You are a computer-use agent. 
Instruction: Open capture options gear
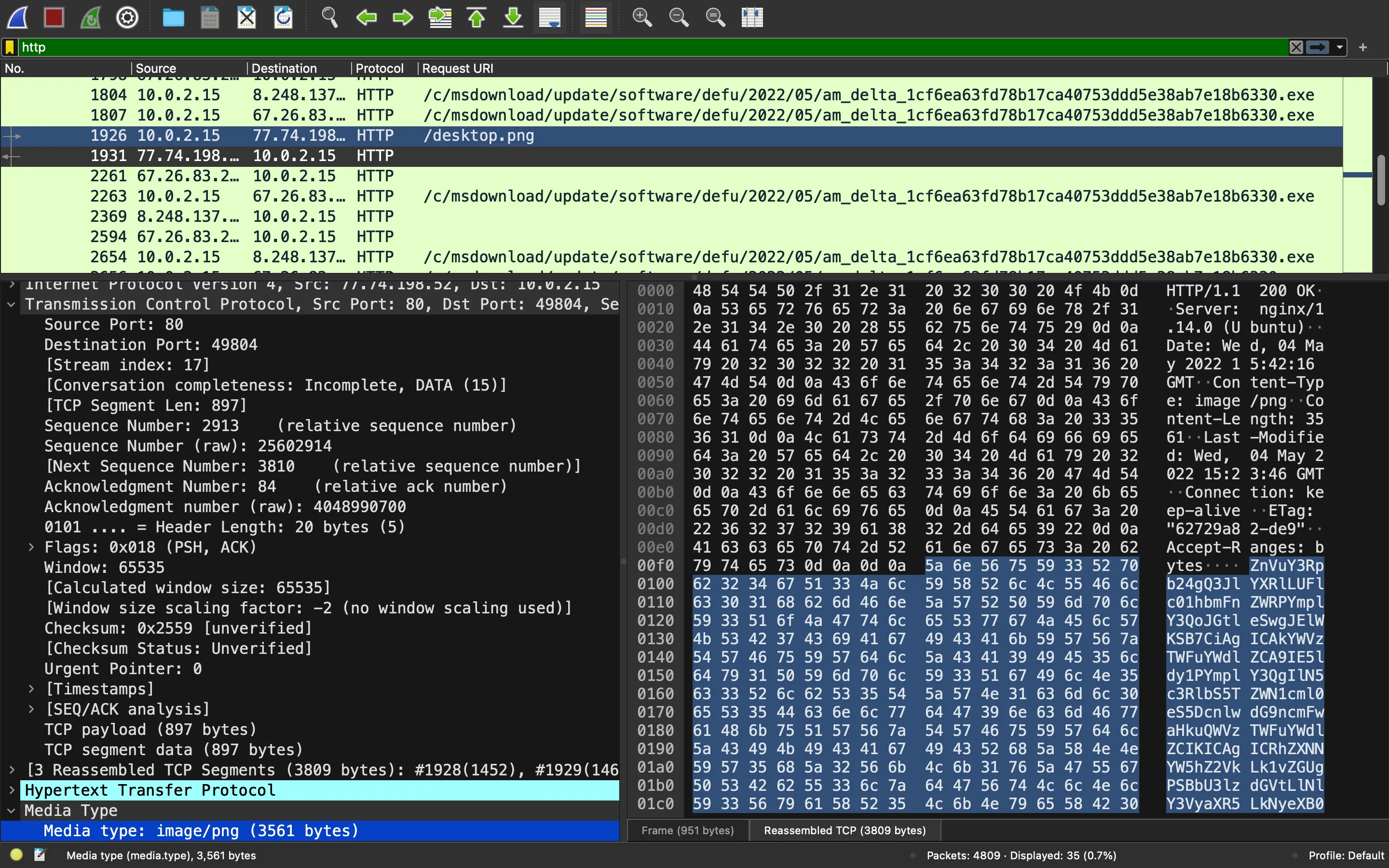[127, 17]
